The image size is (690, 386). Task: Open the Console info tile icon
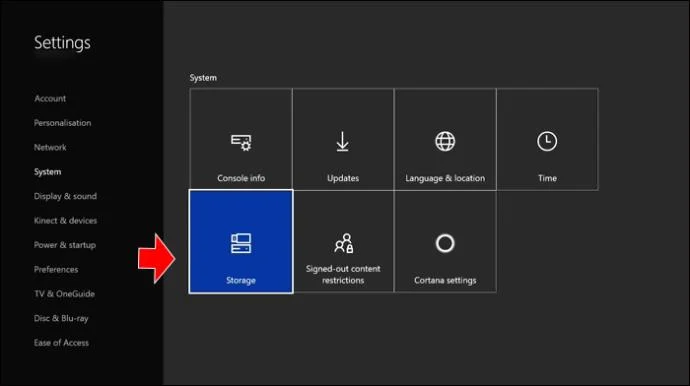[241, 142]
